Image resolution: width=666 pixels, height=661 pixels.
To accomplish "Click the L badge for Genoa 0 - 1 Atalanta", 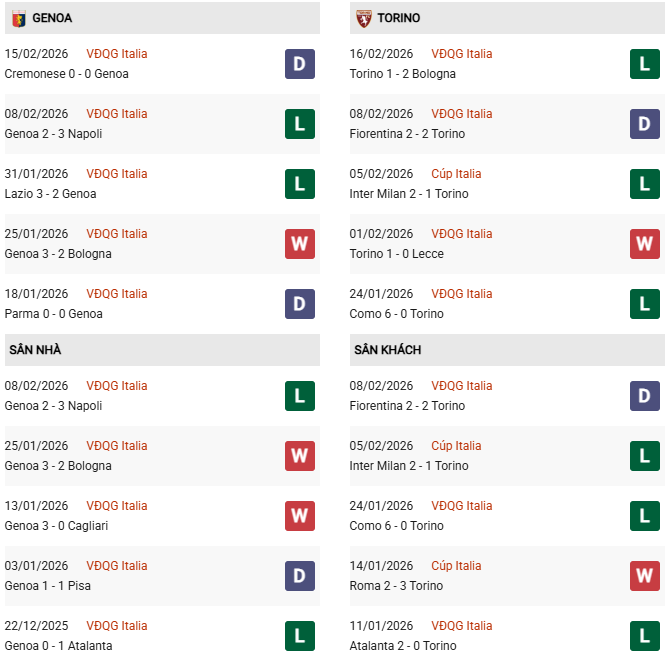I will 300,636.
